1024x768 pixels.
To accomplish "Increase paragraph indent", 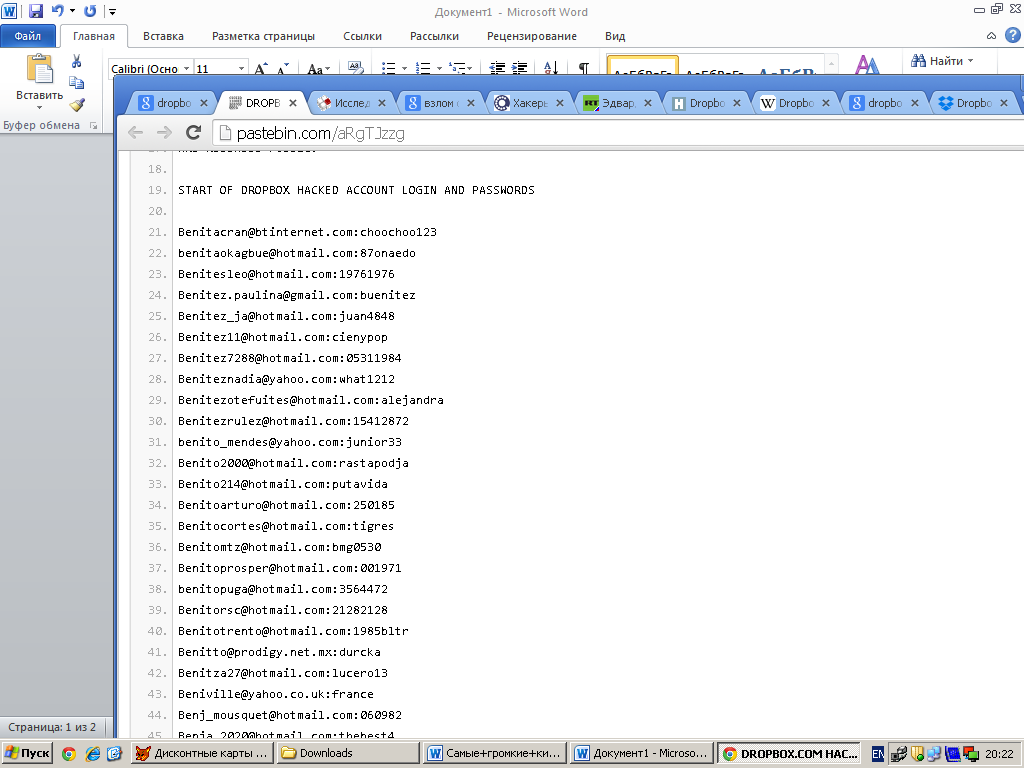I will (x=520, y=68).
